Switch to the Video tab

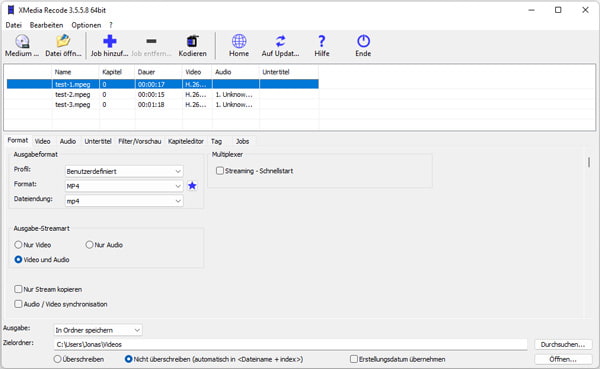(x=42, y=141)
